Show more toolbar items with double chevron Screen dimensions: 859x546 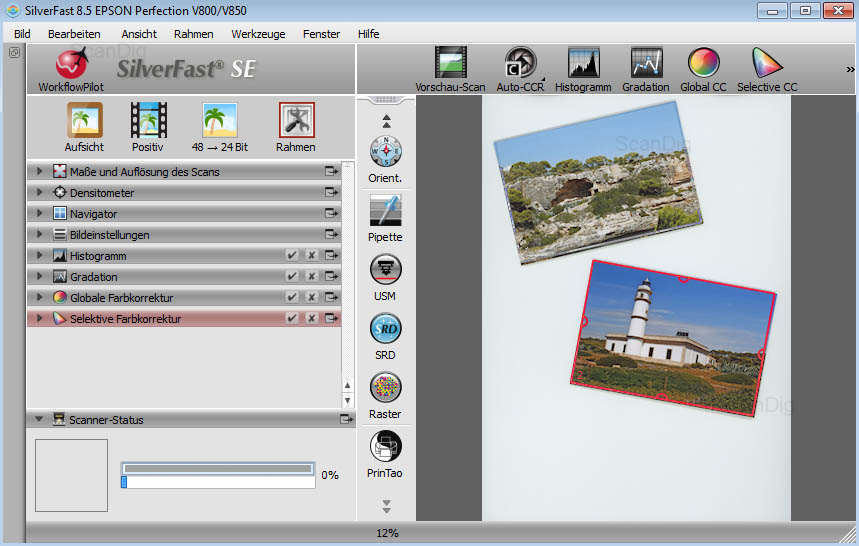click(850, 69)
